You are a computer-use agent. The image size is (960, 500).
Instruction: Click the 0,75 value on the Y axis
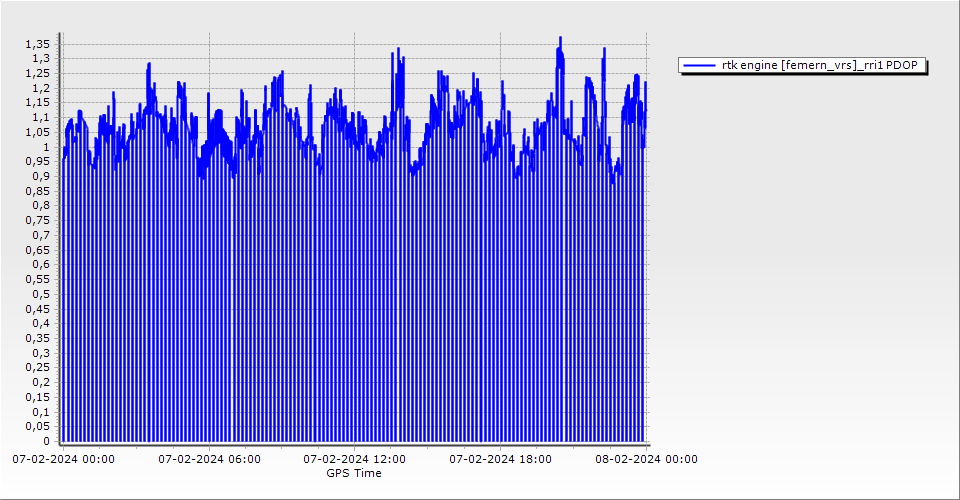(37, 220)
